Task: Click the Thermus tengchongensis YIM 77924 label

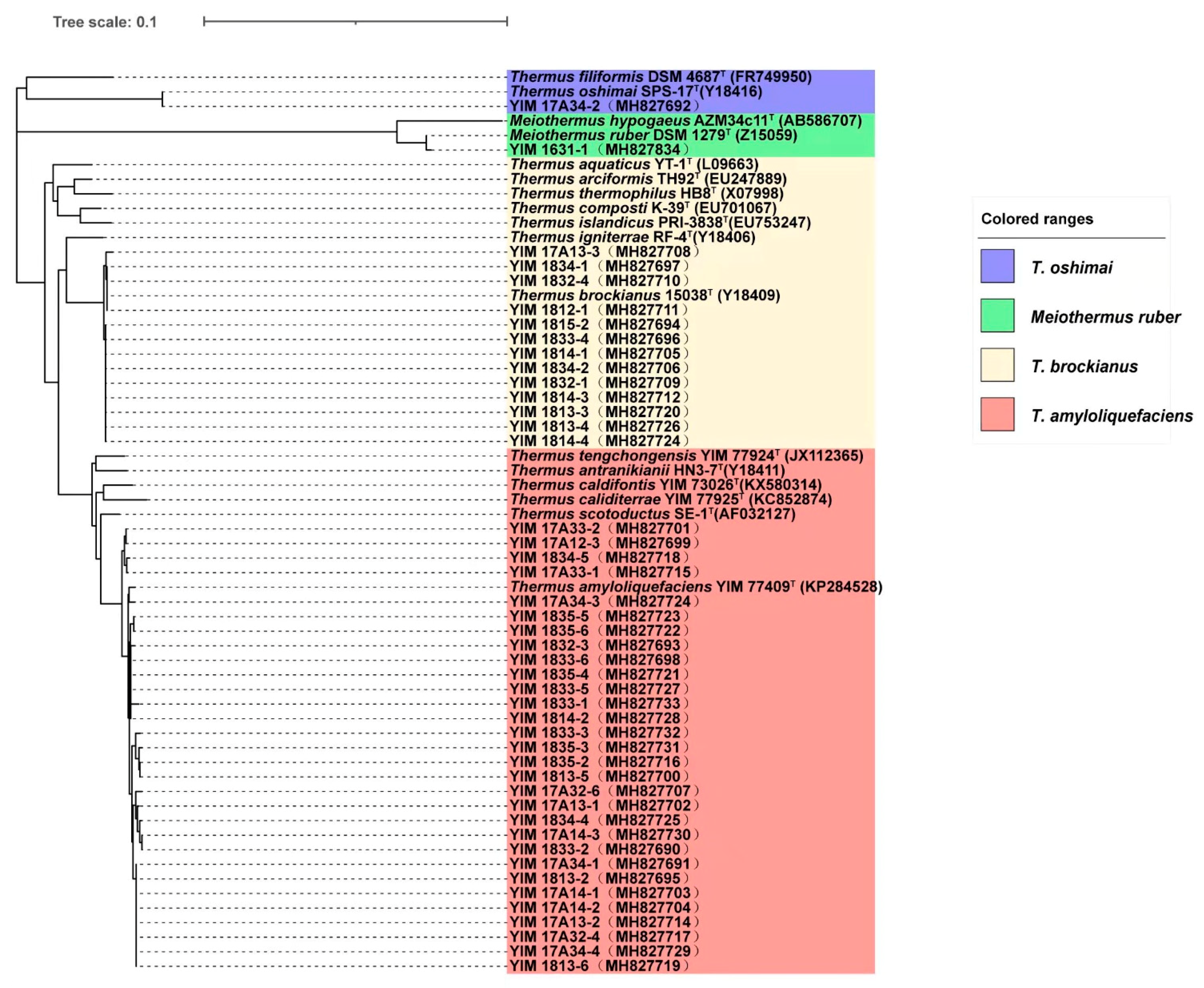Action: pos(686,456)
